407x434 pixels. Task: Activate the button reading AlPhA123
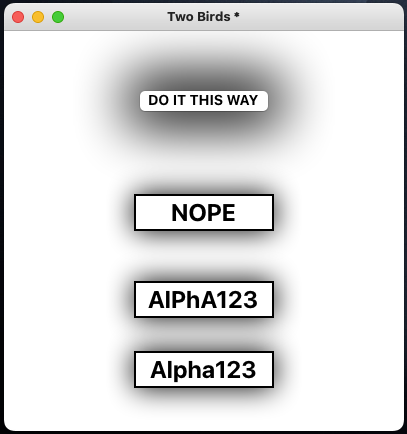[x=204, y=299]
